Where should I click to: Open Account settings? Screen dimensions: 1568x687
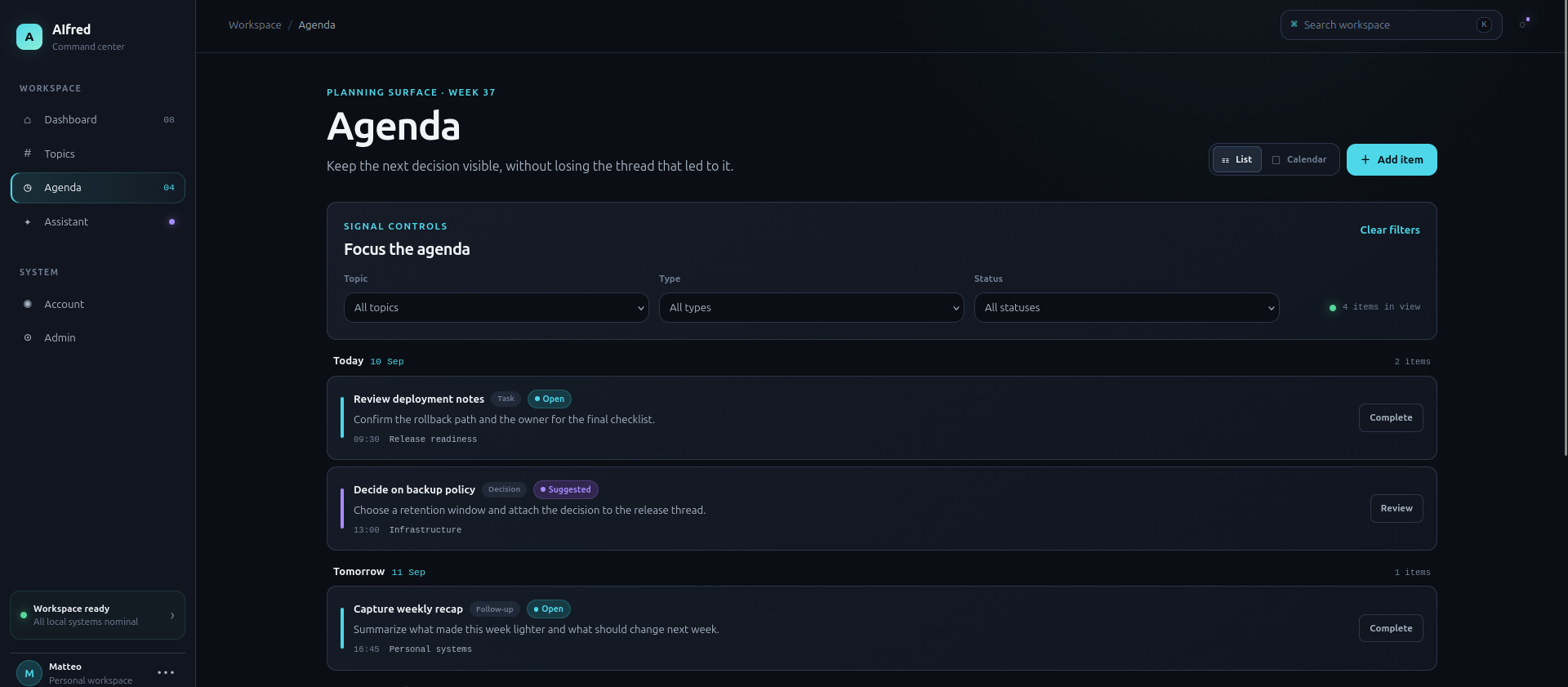tap(98, 304)
